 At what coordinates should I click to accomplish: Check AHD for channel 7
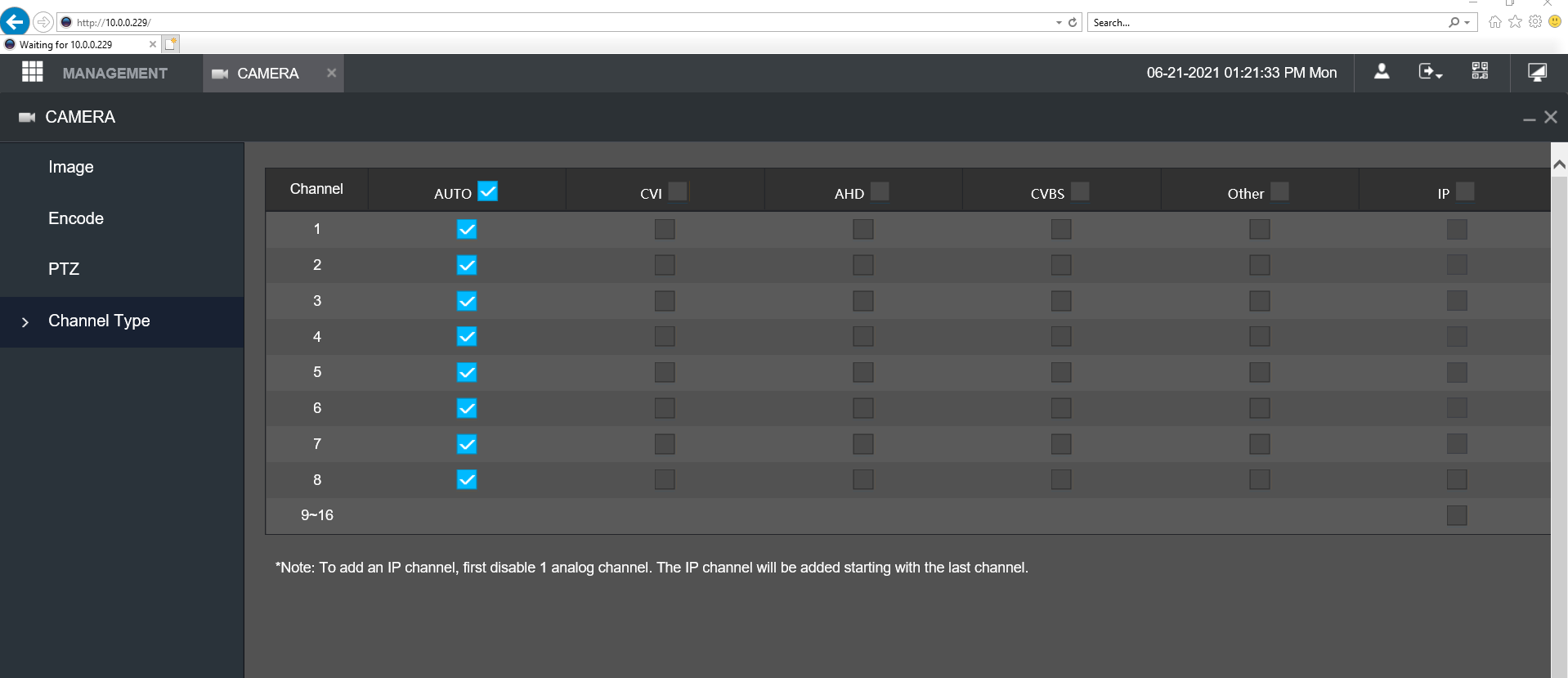863,444
